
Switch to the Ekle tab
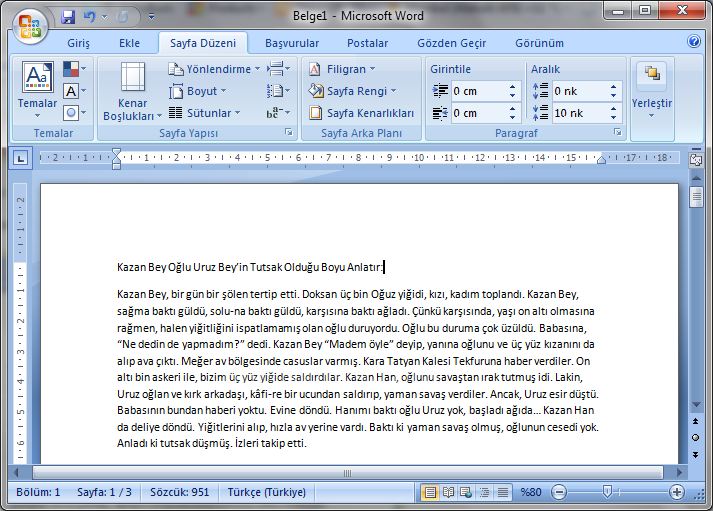click(129, 43)
